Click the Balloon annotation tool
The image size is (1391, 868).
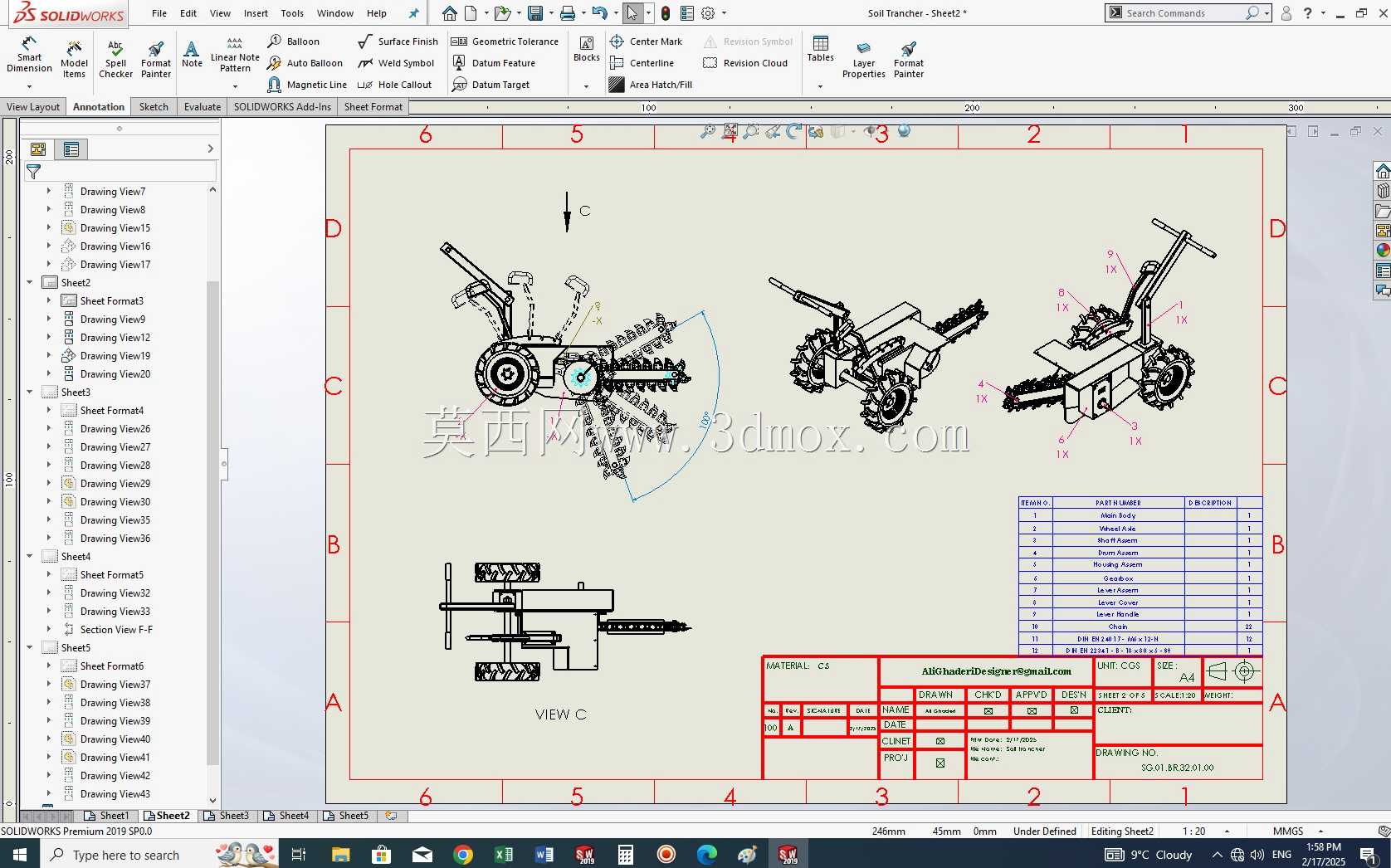coord(294,41)
